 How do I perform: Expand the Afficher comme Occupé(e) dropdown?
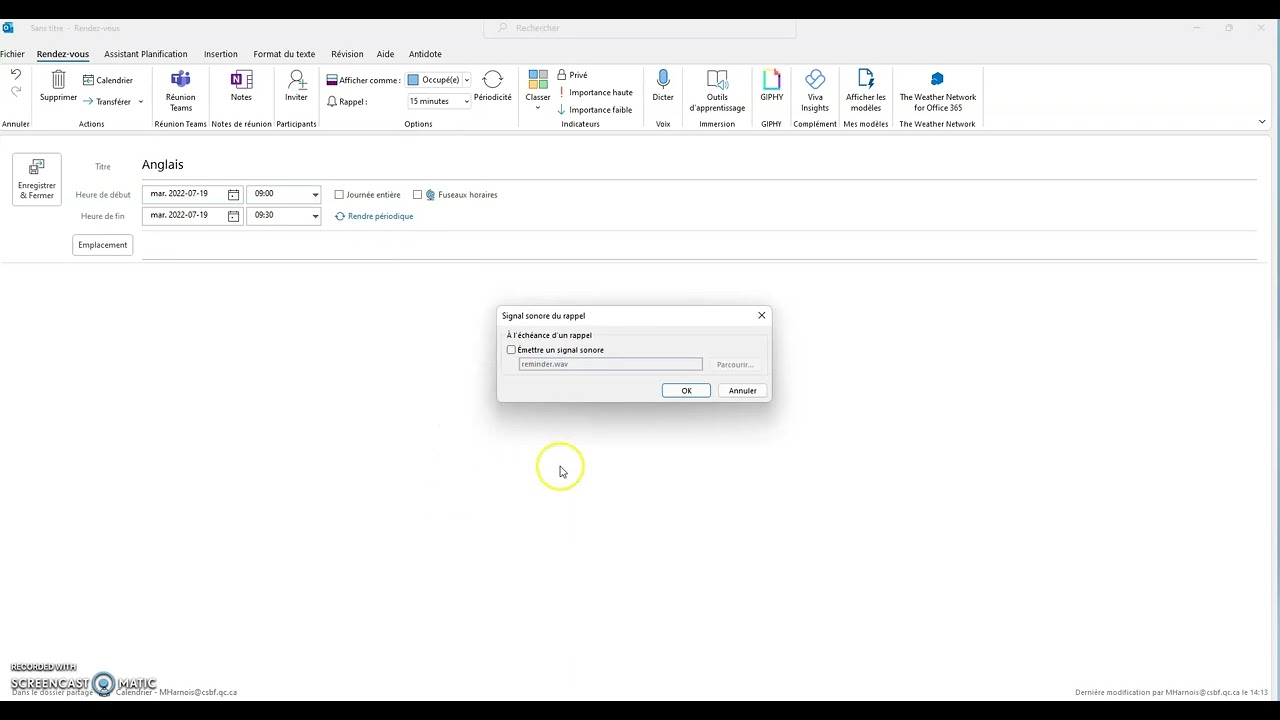pos(466,80)
